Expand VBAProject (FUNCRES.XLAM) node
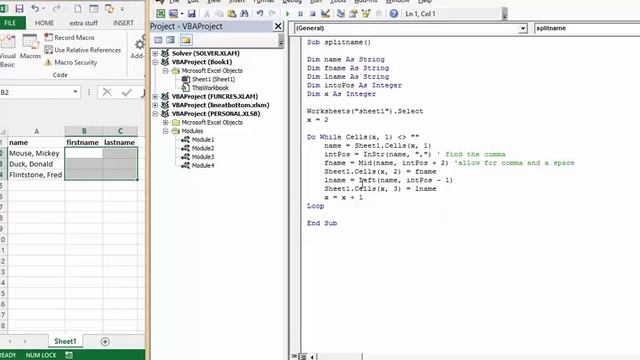Viewport: 640px width, 360px height. [x=155, y=97]
